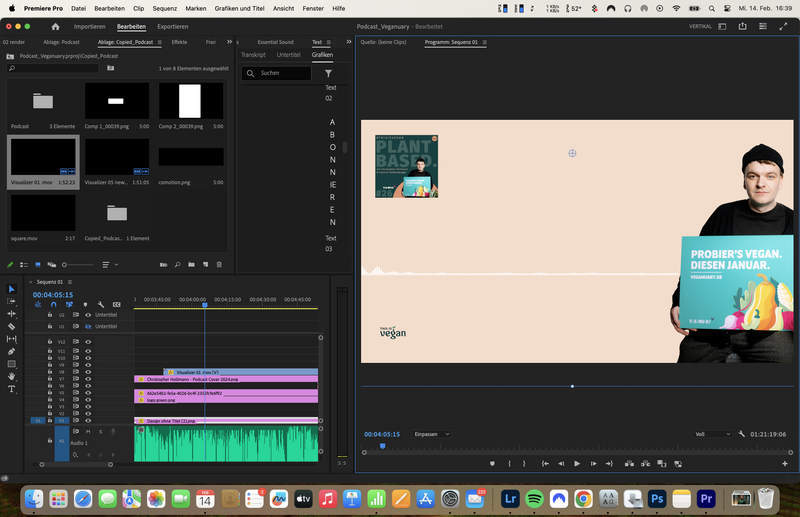Switch to the Untertitel tab
This screenshot has width=800, height=517.
pos(288,55)
